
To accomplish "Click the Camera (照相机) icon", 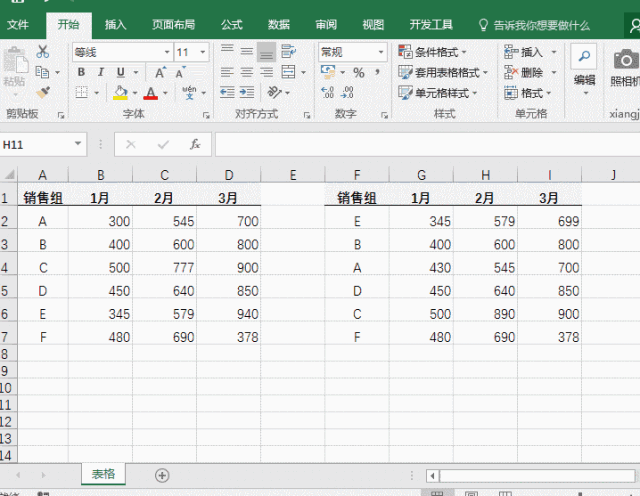I will tap(625, 60).
